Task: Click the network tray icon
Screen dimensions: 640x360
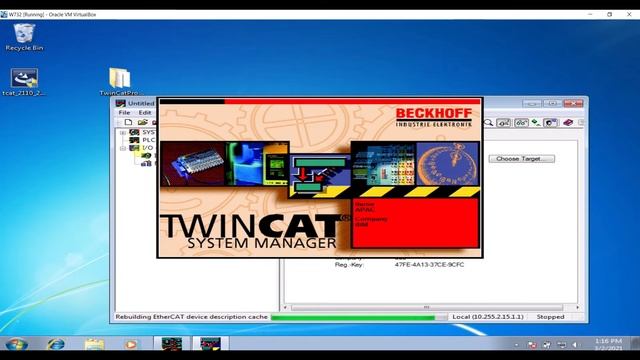Action: (x=562, y=345)
